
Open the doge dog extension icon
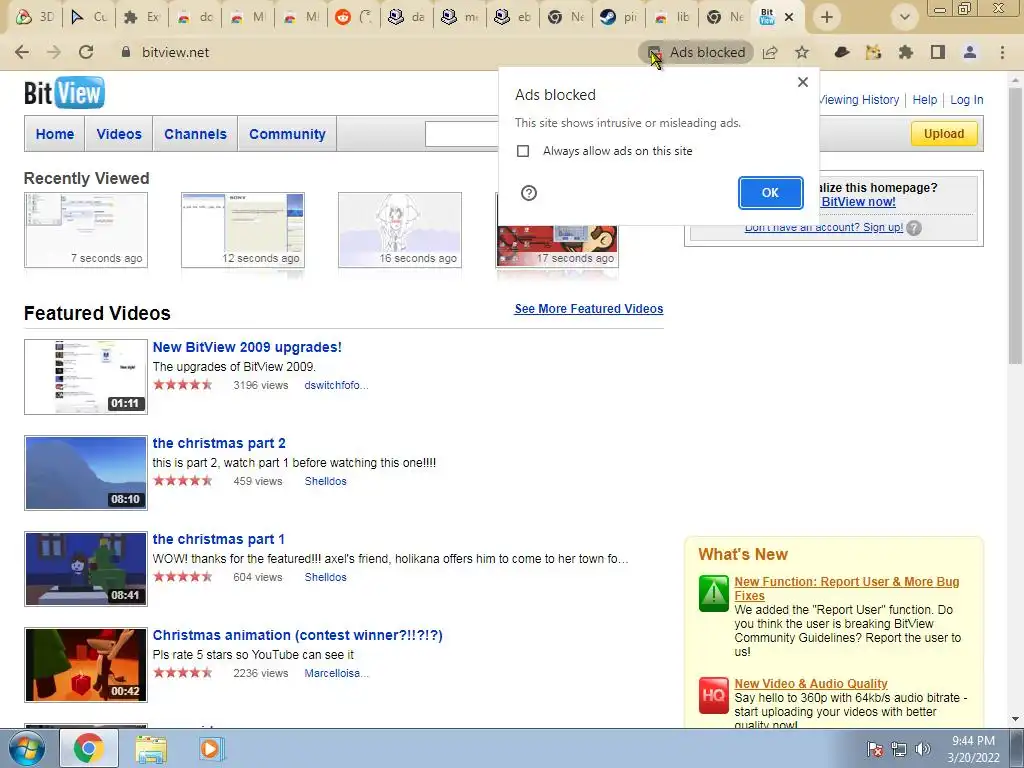pos(873,52)
